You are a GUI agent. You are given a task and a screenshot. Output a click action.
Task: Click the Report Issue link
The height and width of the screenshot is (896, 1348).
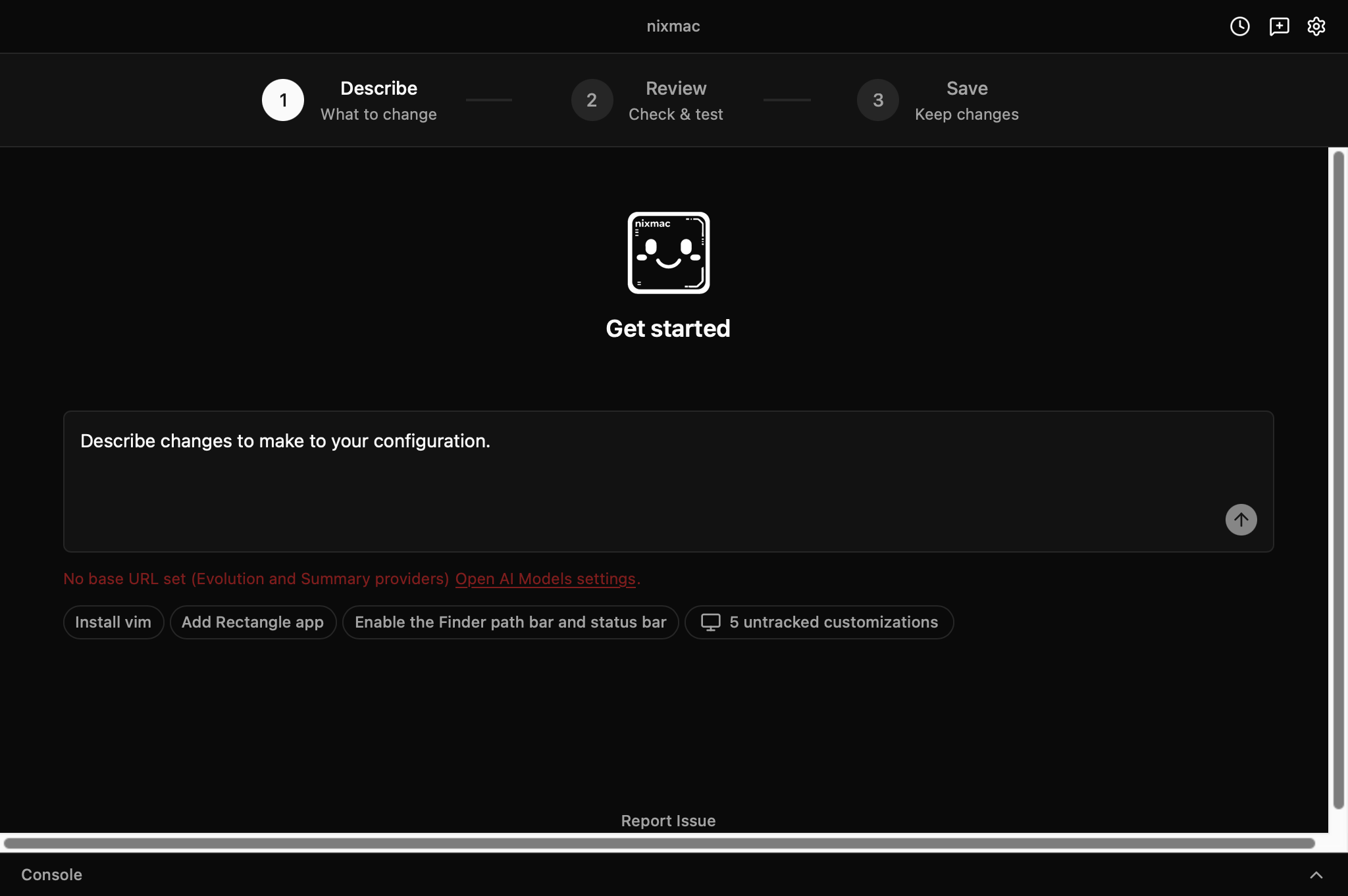point(668,821)
